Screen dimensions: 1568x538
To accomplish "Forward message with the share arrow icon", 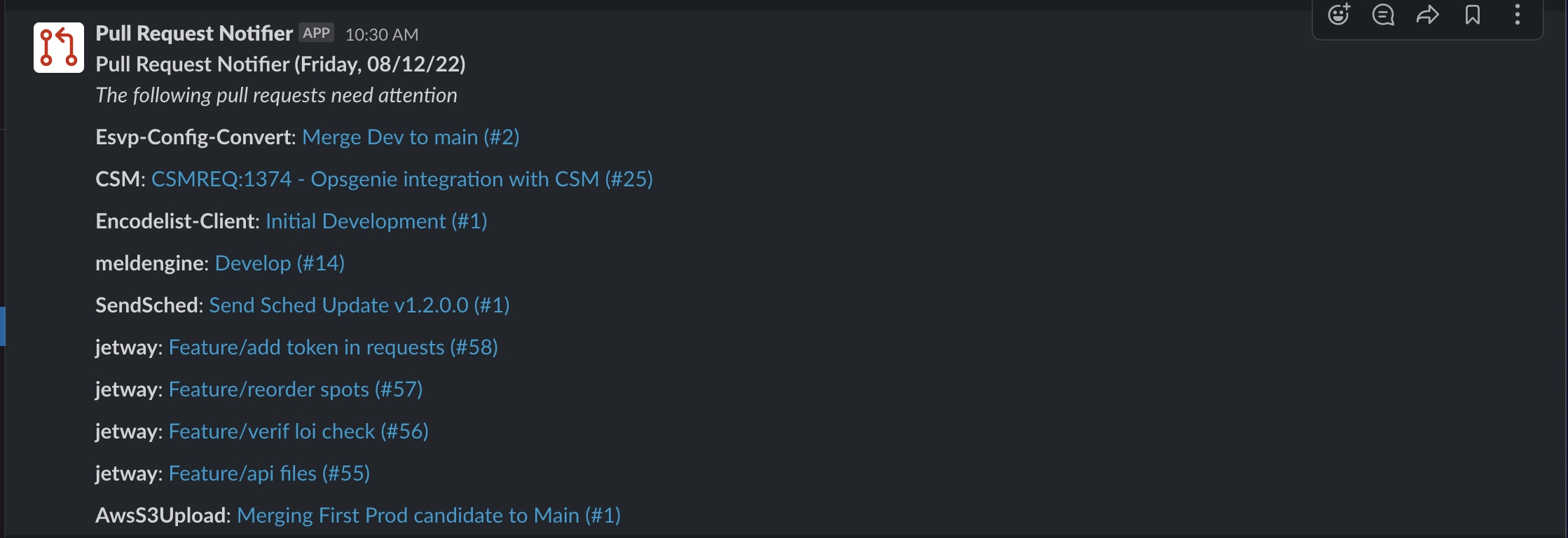I will tap(1428, 15).
